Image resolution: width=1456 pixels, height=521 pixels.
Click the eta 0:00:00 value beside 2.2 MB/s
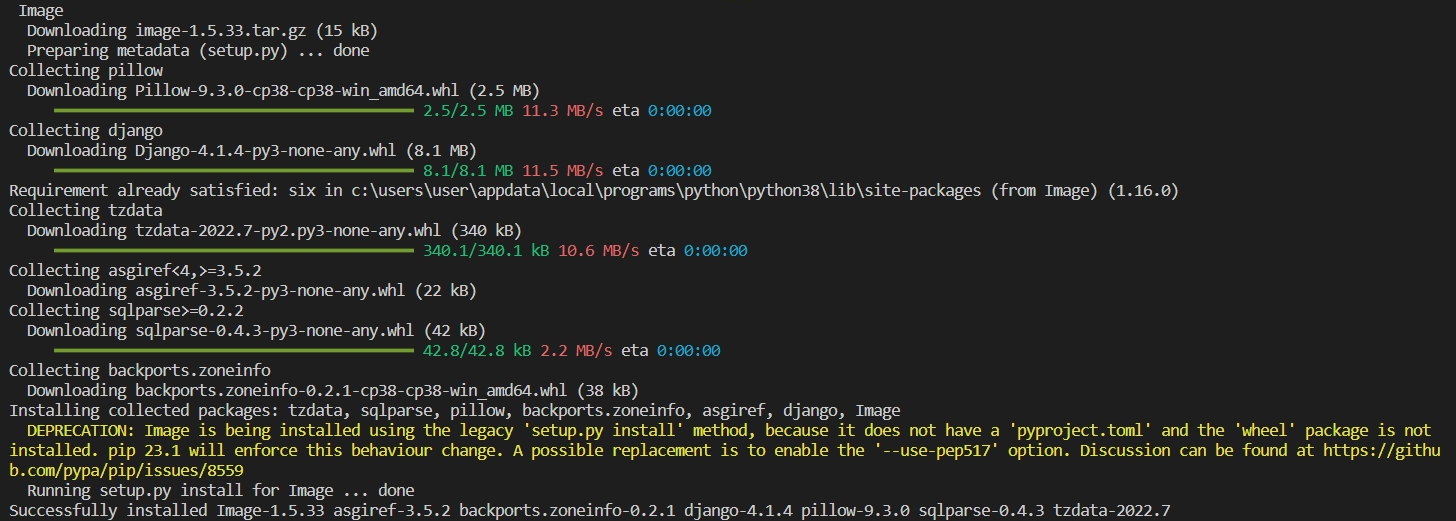689,350
